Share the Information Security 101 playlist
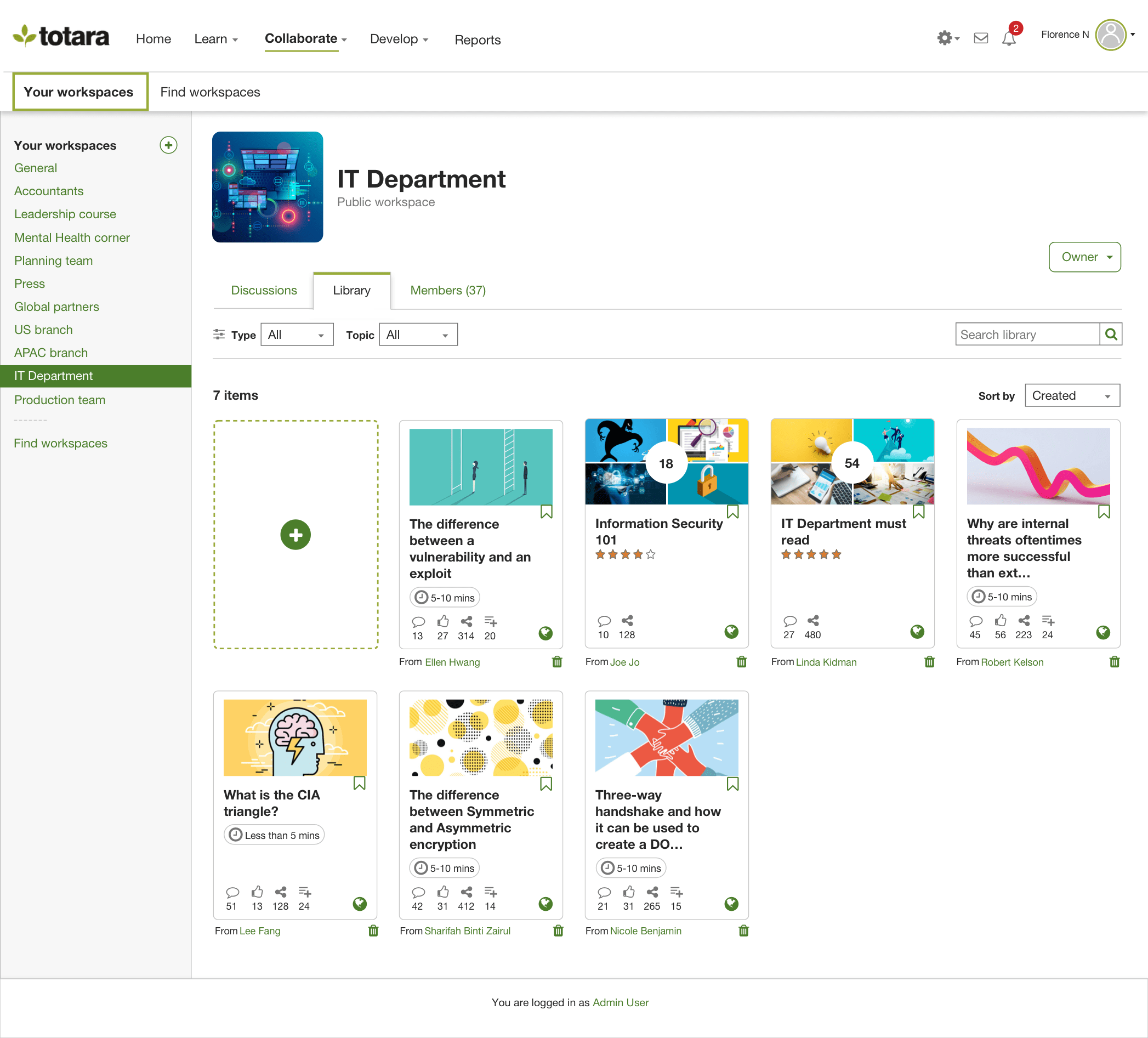 [627, 620]
